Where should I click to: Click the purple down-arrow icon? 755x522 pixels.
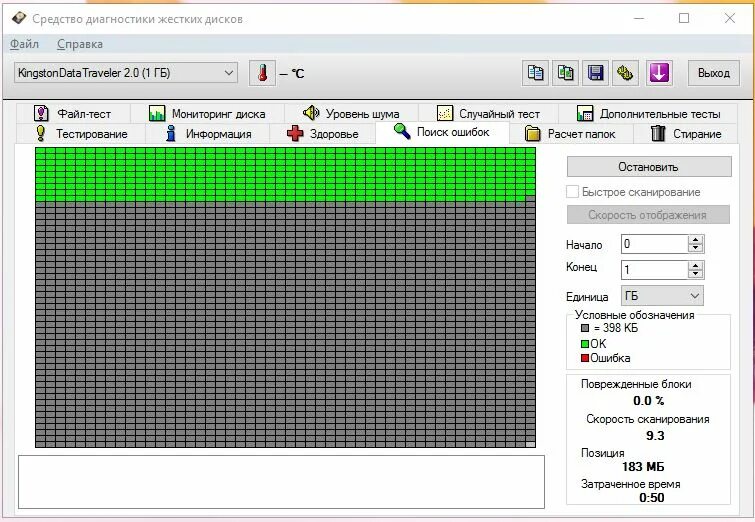point(659,73)
